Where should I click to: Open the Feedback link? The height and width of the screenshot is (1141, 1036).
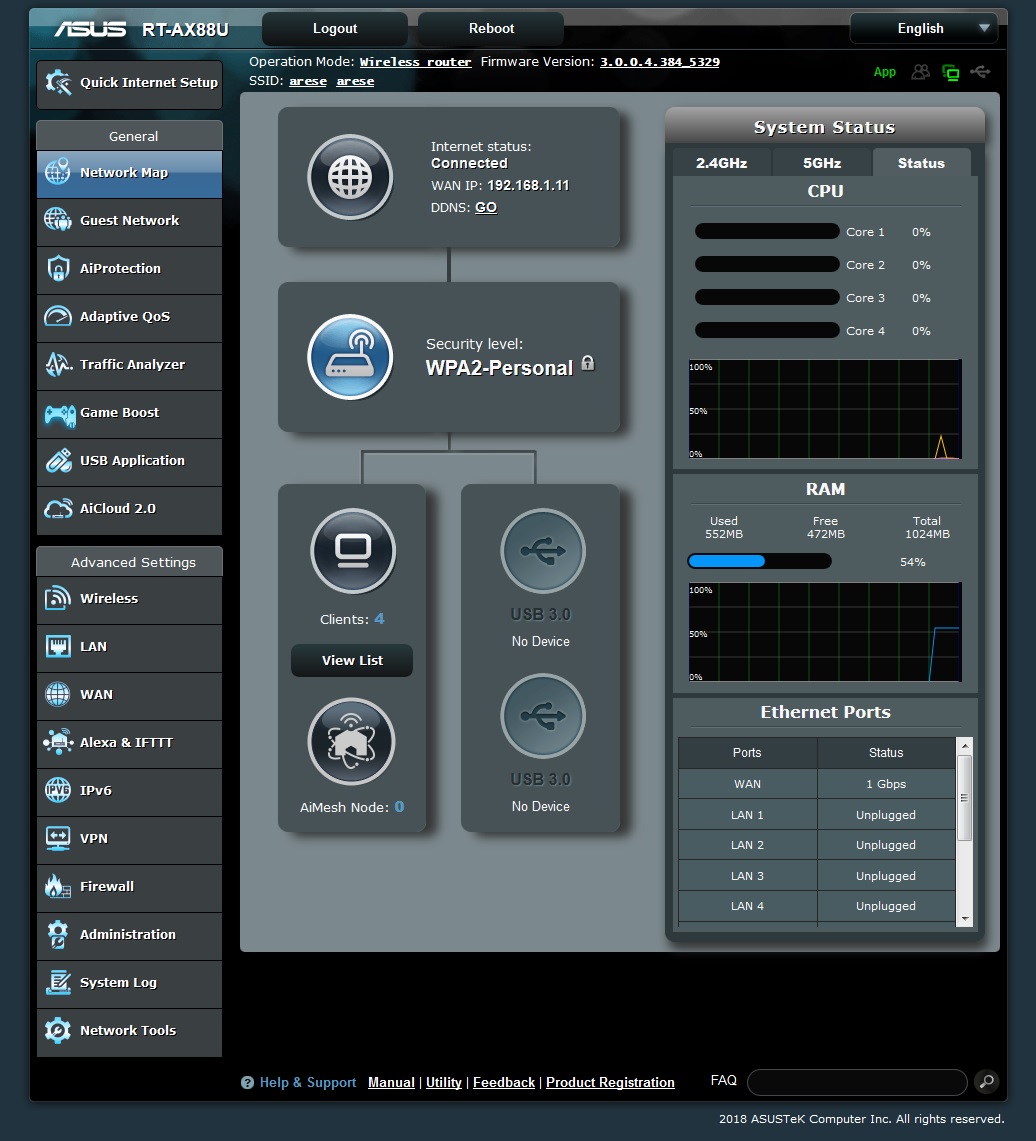(503, 1083)
